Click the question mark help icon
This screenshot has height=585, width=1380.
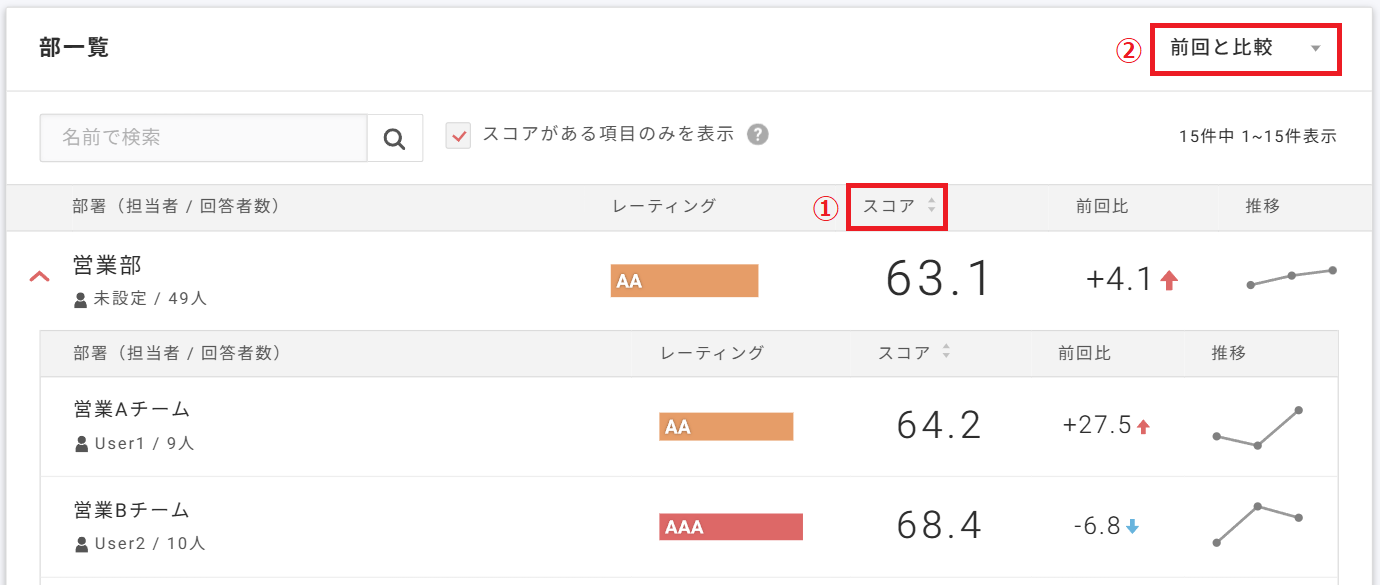point(758,134)
